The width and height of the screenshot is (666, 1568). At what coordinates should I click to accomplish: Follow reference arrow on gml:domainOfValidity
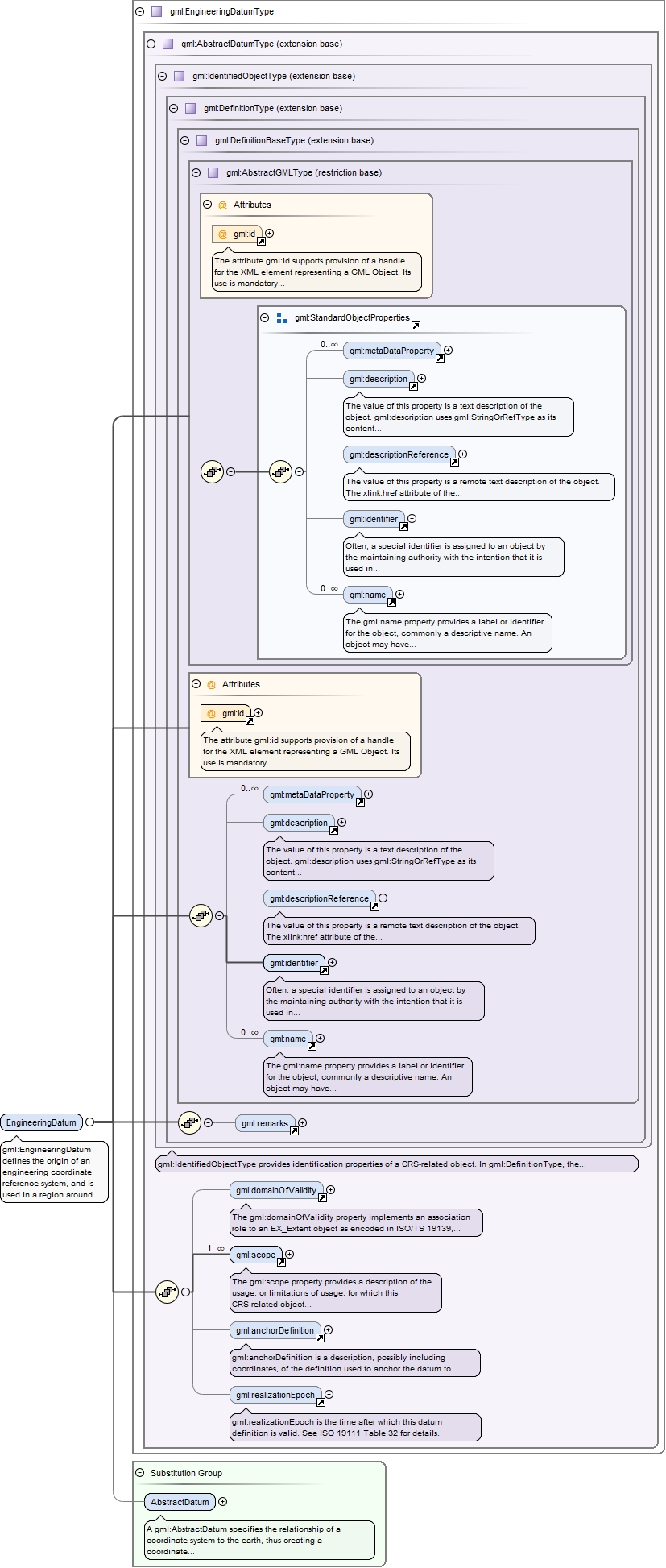322,1198
